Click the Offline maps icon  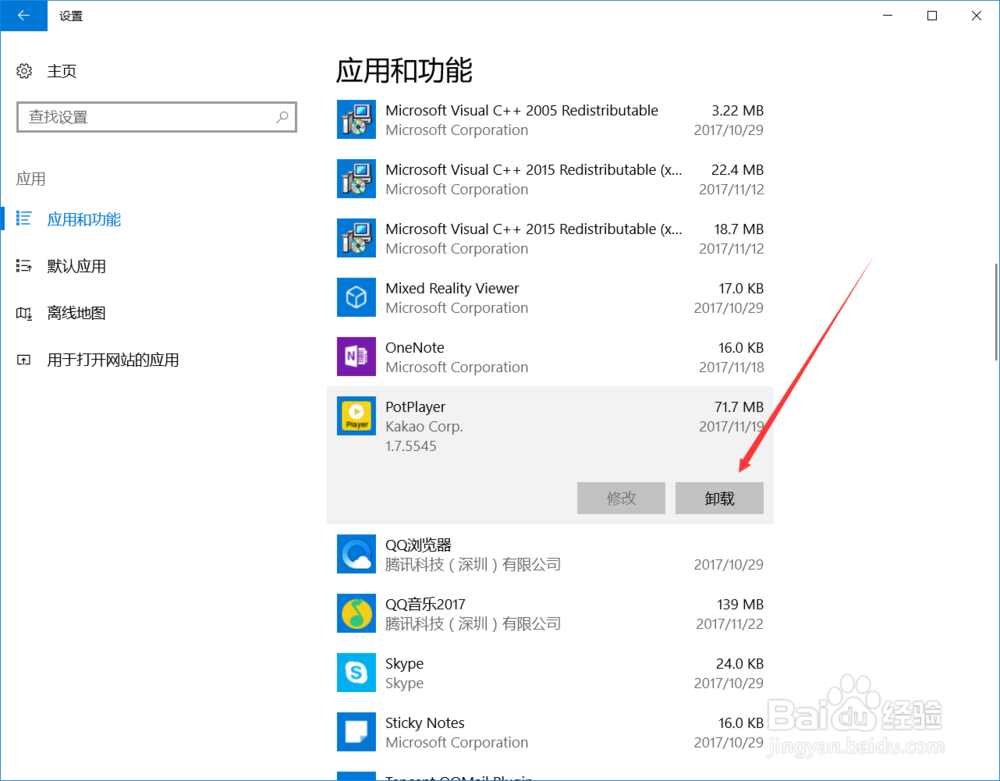(24, 313)
